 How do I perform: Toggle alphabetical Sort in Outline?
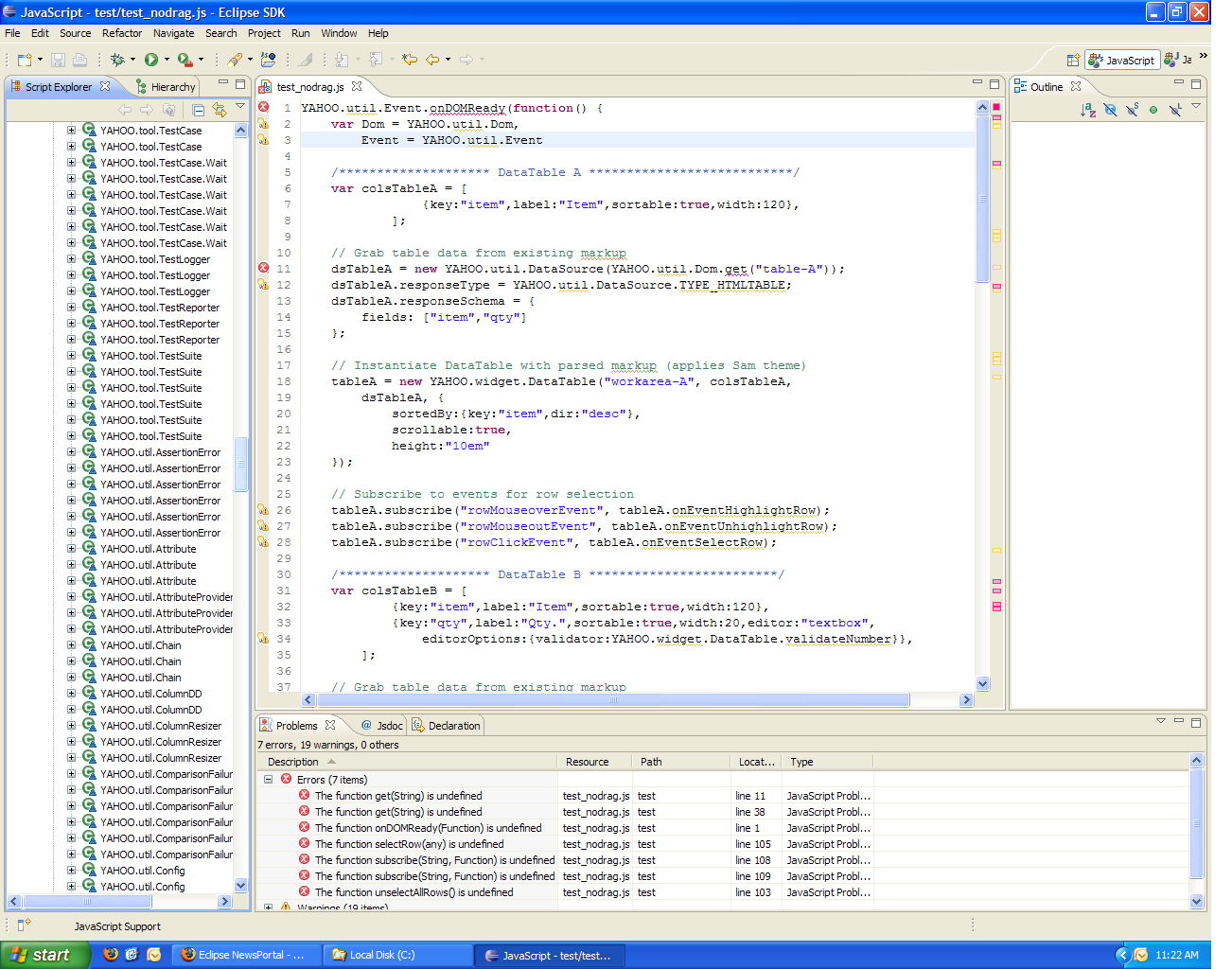click(1088, 110)
